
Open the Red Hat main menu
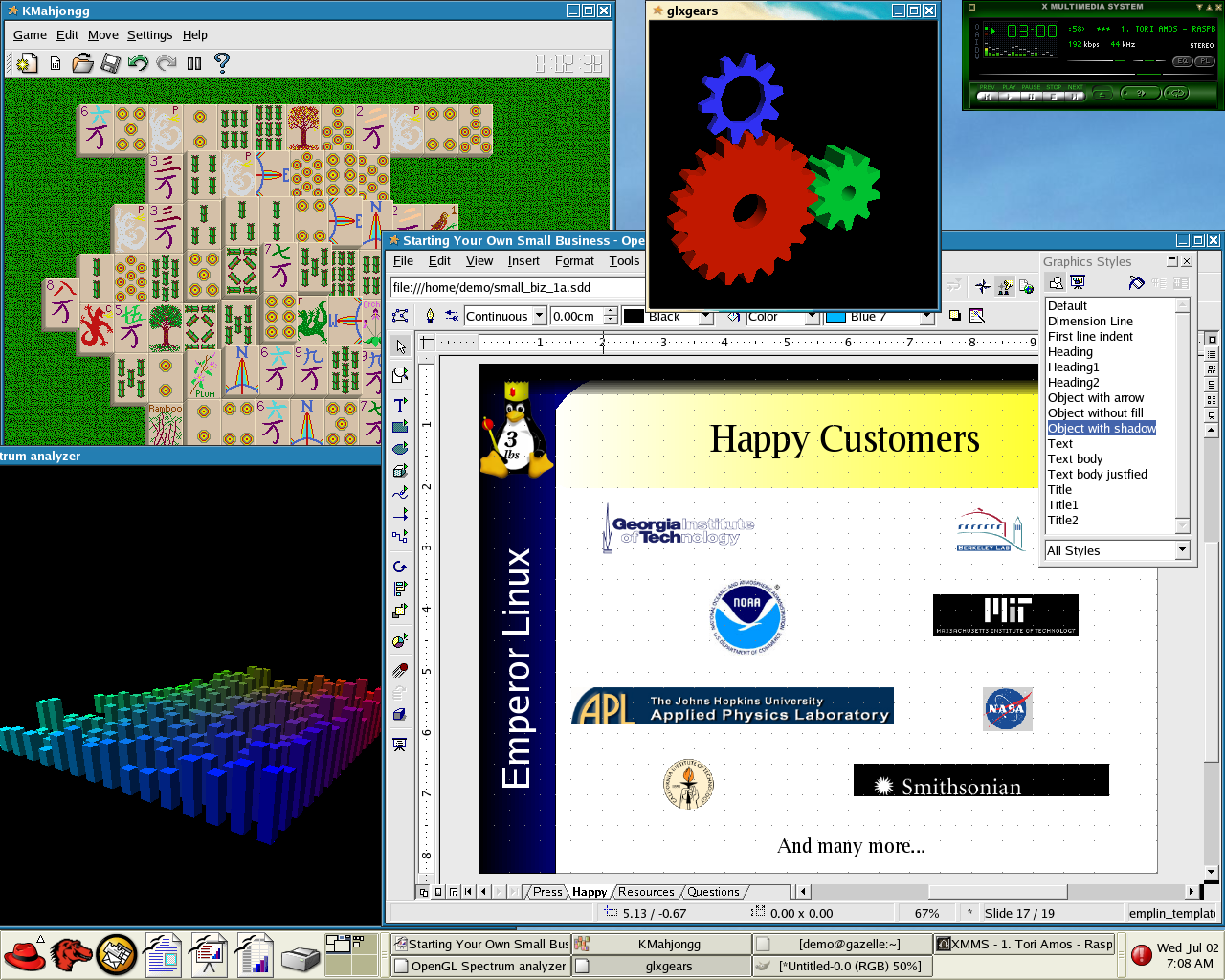pos(25,954)
